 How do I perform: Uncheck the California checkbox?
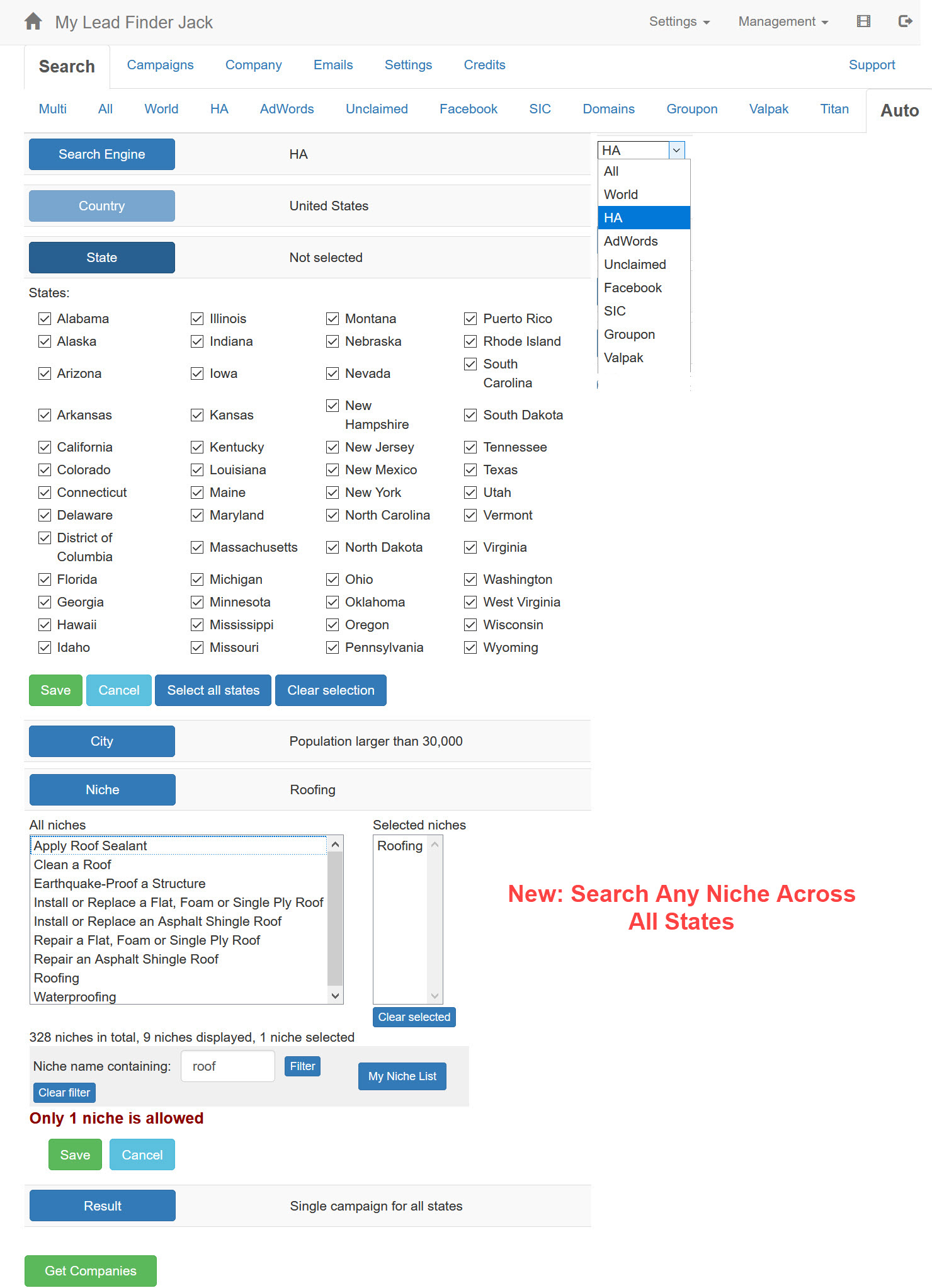pyautogui.click(x=45, y=447)
